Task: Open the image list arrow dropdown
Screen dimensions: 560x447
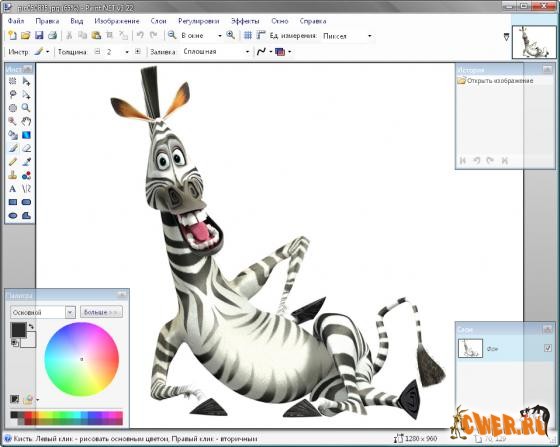Action: point(506,37)
